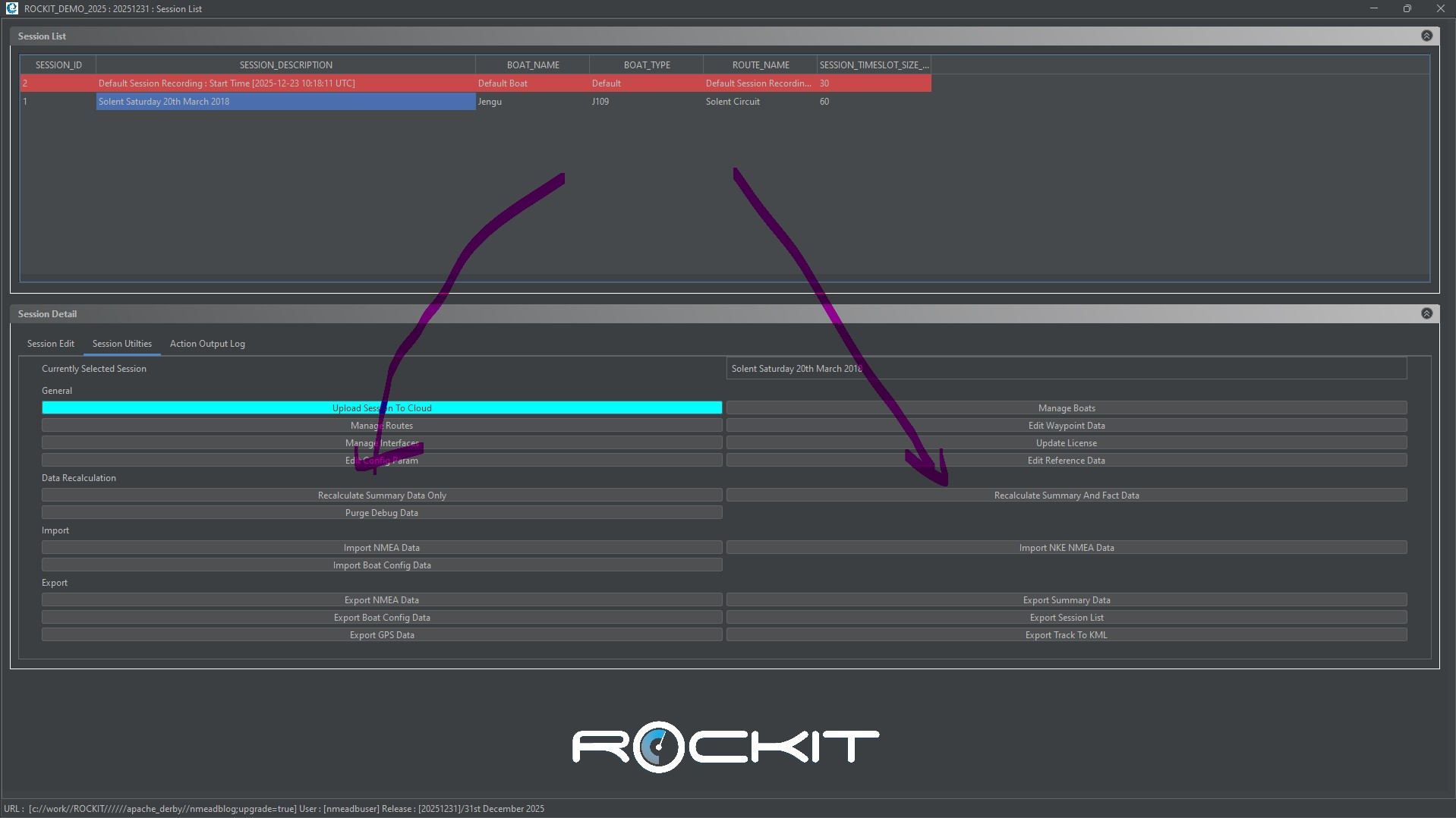
Task: Open Manage Boats
Action: pos(1066,408)
